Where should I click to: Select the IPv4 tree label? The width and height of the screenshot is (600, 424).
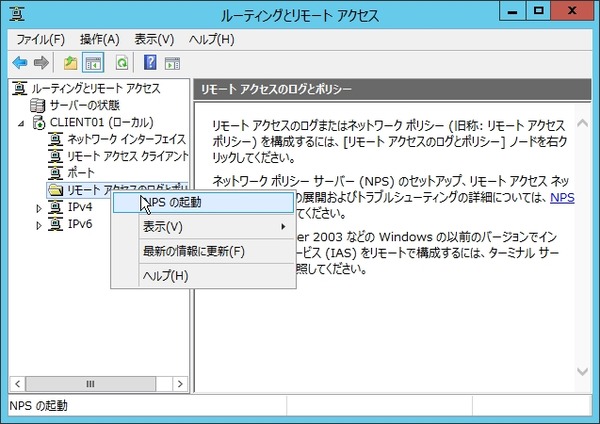point(80,207)
